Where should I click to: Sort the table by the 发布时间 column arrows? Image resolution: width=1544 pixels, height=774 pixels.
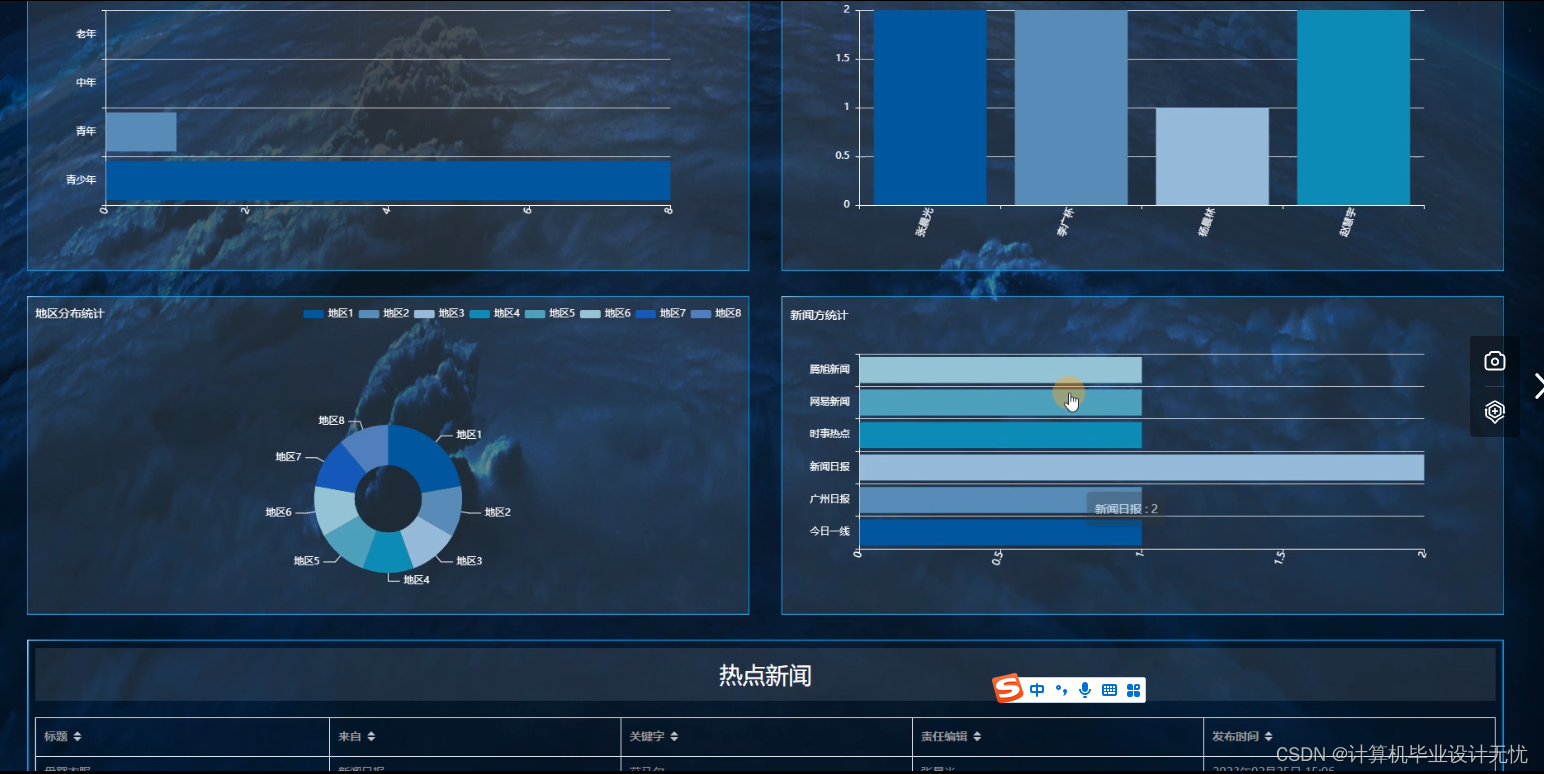tap(1268, 737)
